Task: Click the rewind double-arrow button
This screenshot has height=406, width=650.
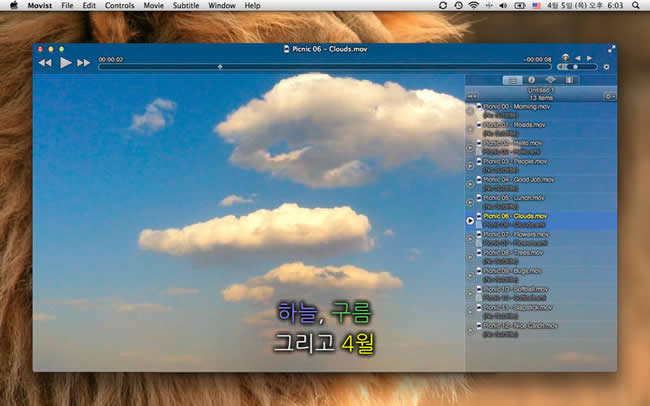Action: (x=45, y=63)
